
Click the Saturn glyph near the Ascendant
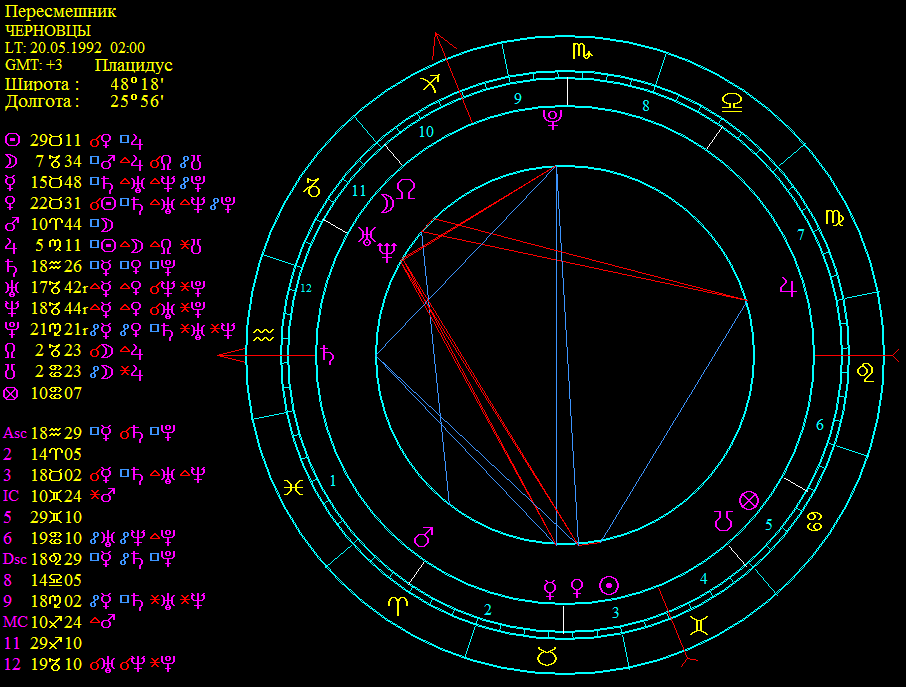[x=327, y=353]
